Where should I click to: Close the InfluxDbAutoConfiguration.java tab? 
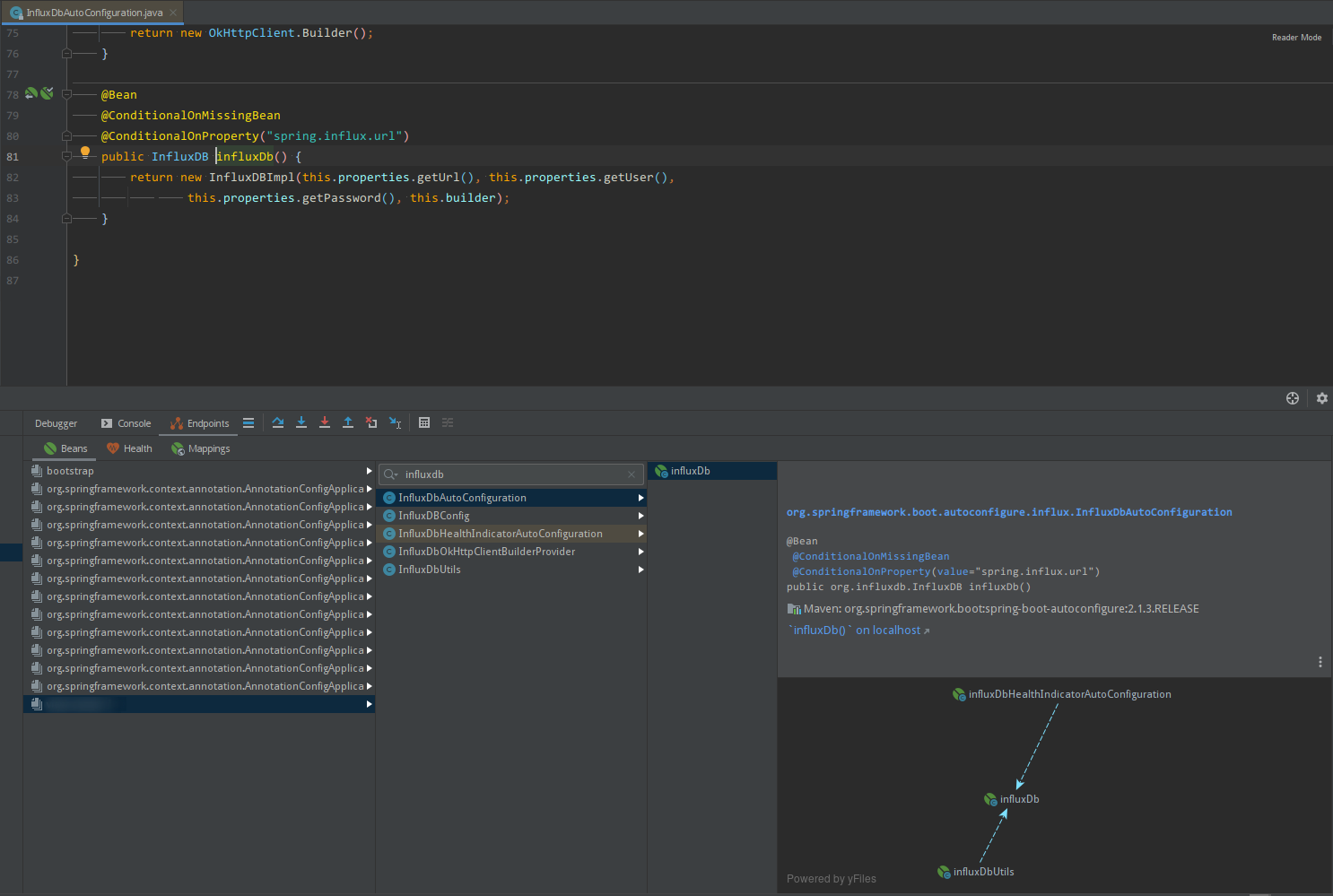(x=173, y=13)
